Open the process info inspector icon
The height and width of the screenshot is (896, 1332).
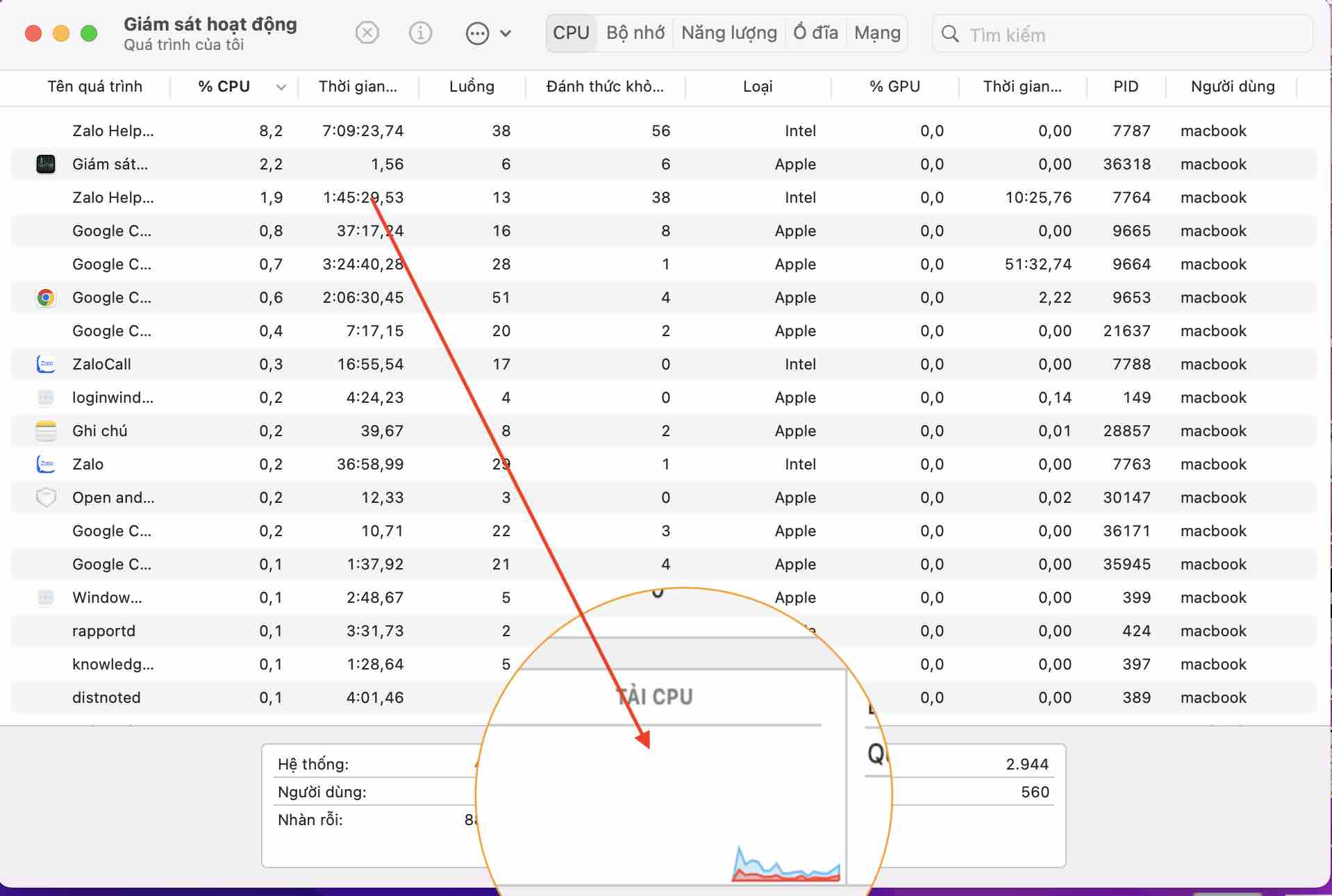click(420, 33)
